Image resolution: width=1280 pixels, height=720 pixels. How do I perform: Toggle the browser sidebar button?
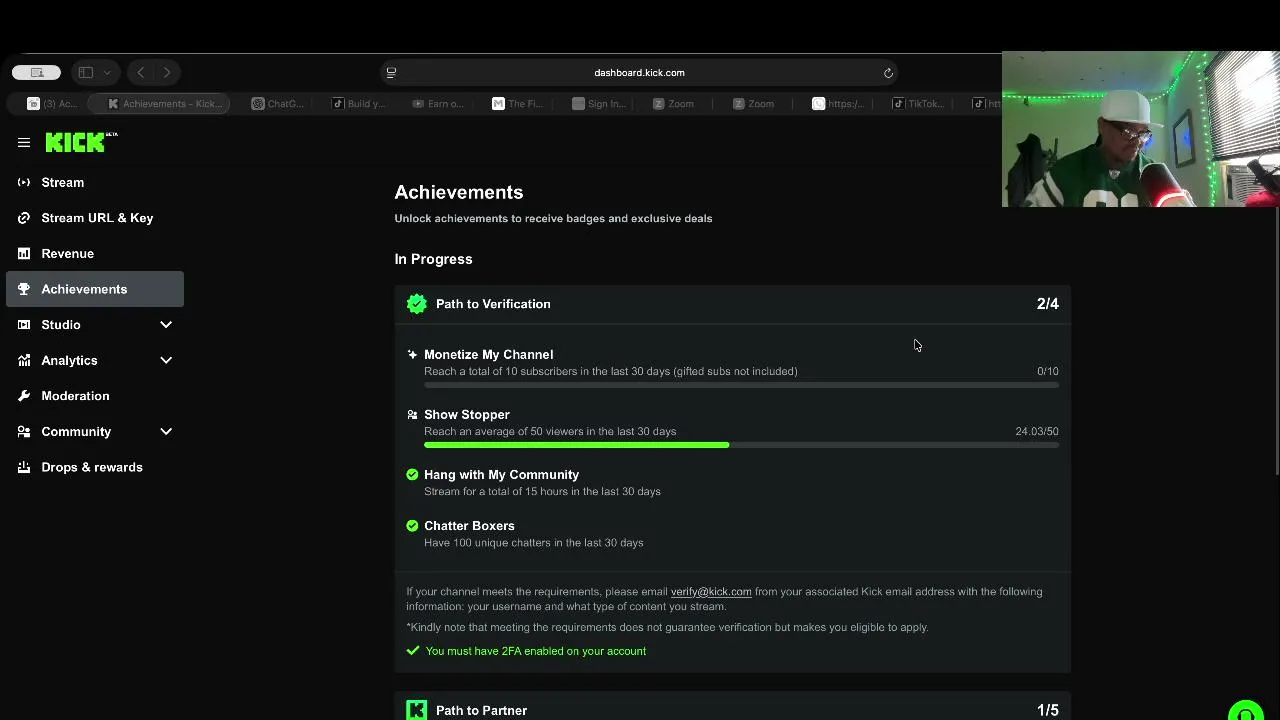point(86,72)
